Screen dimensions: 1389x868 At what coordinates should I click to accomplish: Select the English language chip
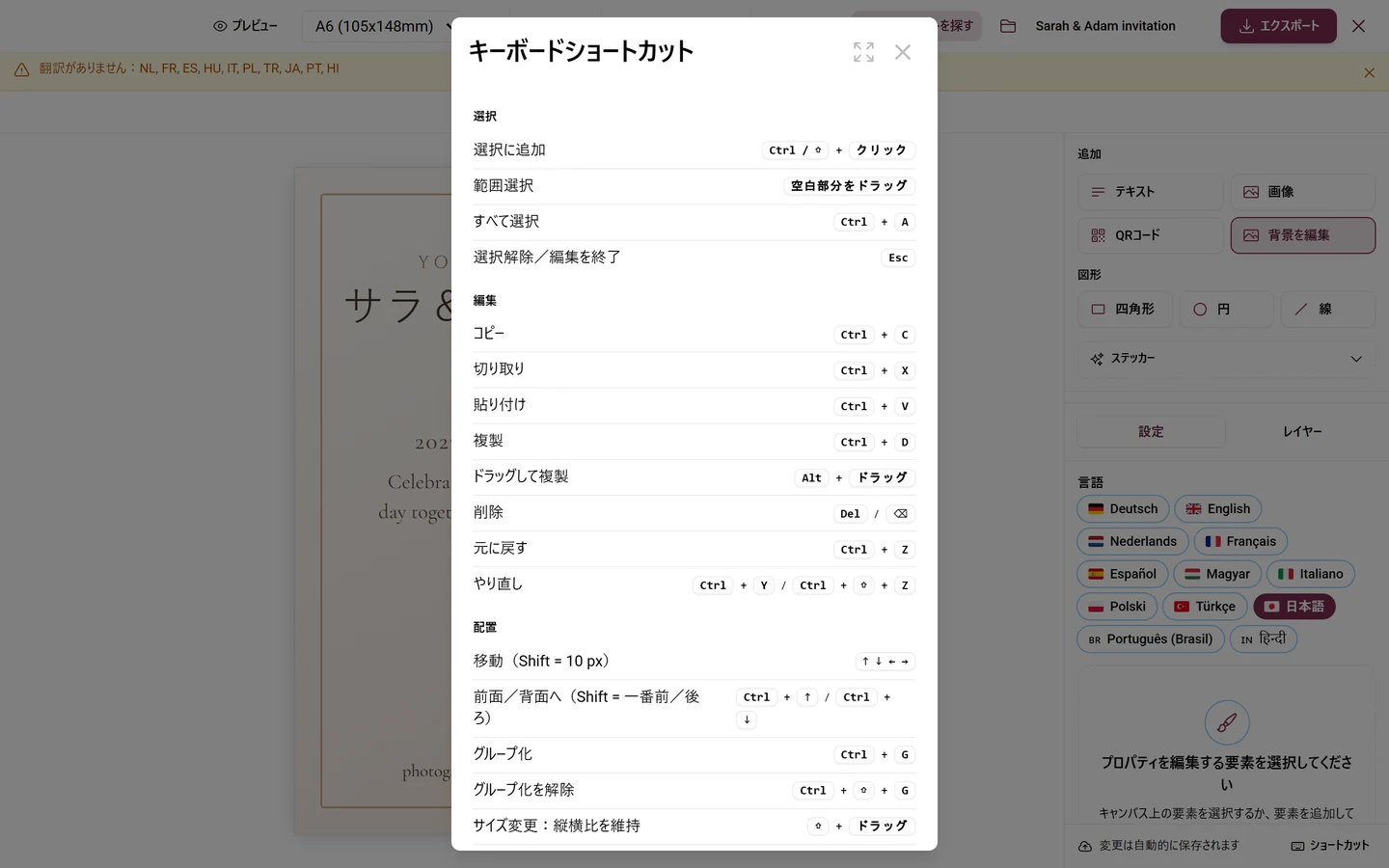pos(1217,509)
